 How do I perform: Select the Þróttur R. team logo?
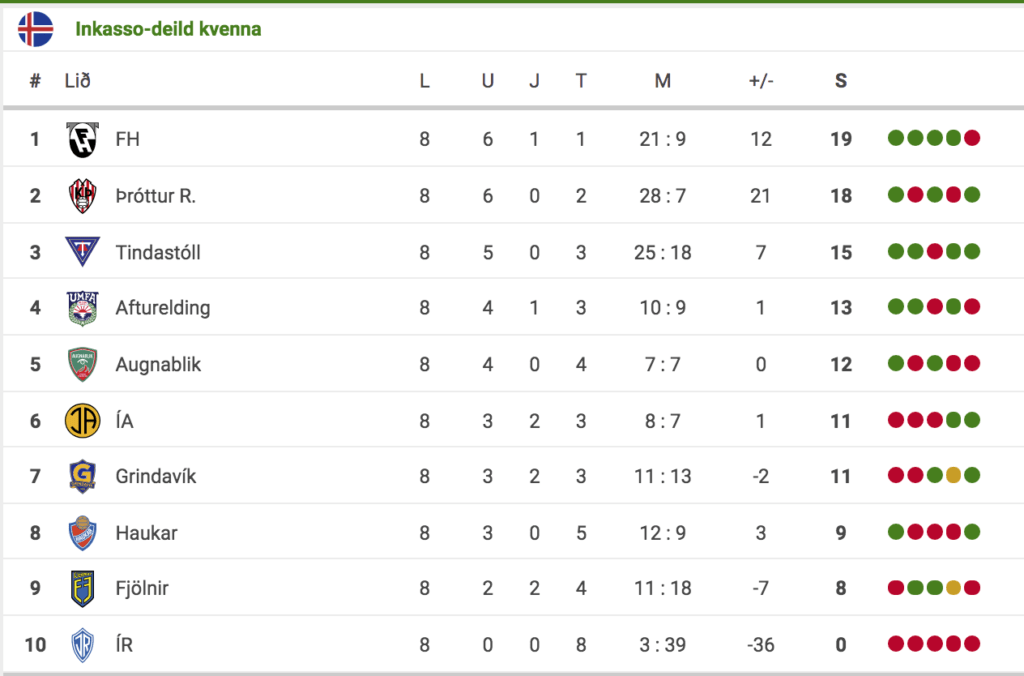(x=82, y=195)
